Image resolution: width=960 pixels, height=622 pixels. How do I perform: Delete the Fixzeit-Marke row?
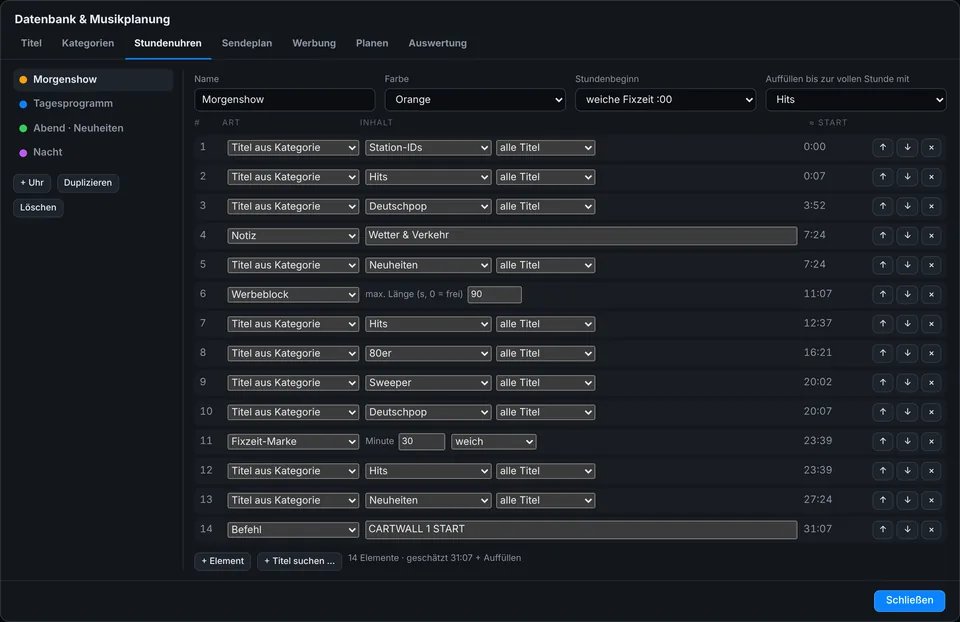pyautogui.click(x=931, y=441)
